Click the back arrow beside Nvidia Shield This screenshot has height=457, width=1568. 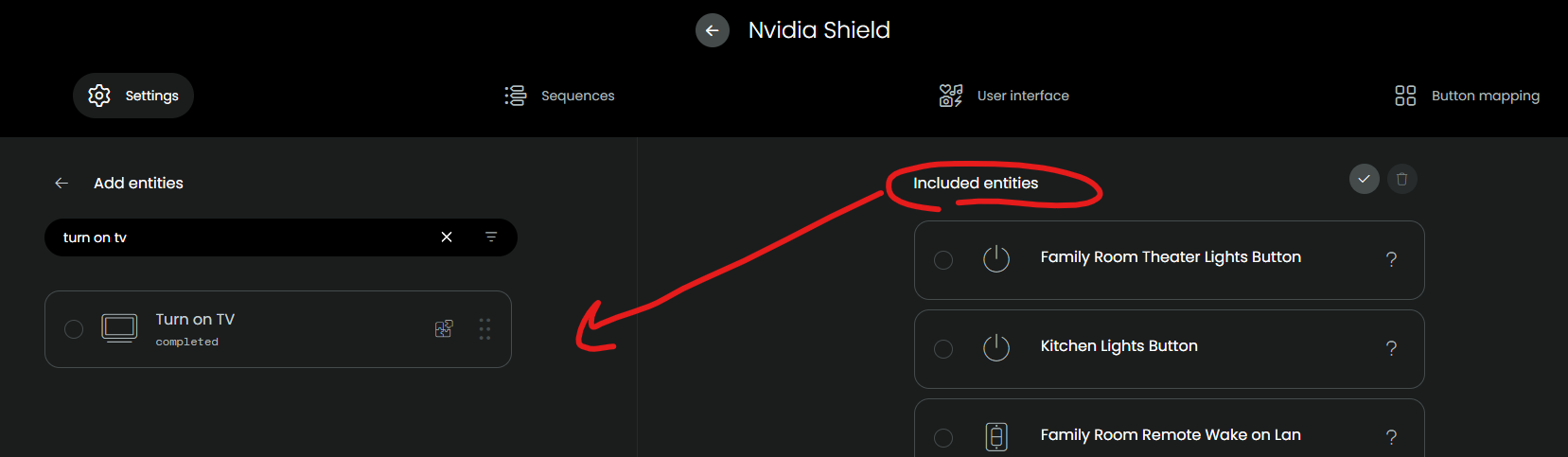coord(713,30)
